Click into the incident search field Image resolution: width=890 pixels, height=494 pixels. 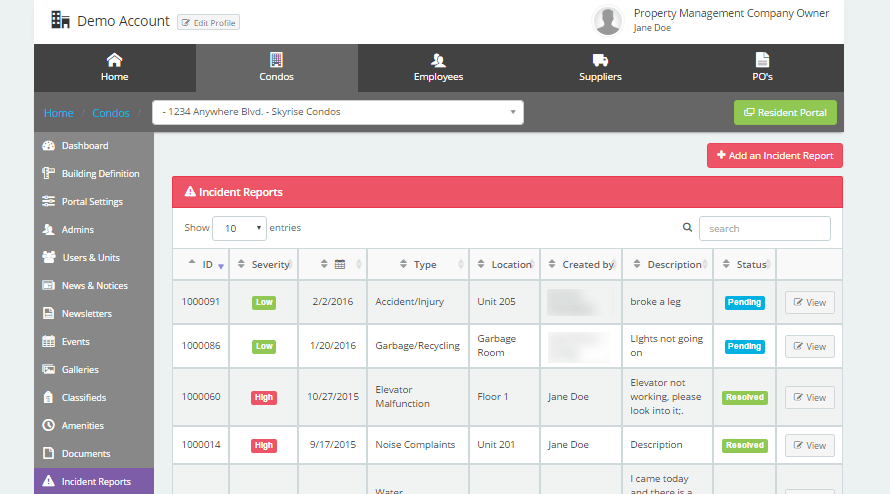pyautogui.click(x=764, y=229)
